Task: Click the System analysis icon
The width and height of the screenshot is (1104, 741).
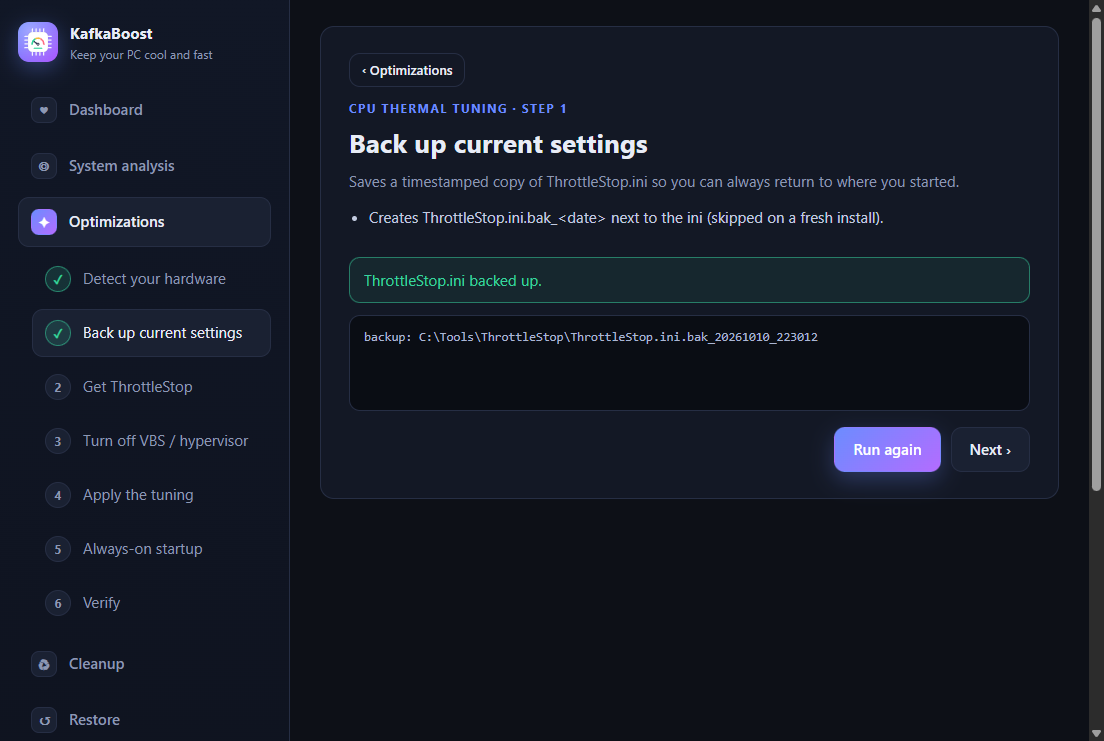Action: click(x=44, y=166)
